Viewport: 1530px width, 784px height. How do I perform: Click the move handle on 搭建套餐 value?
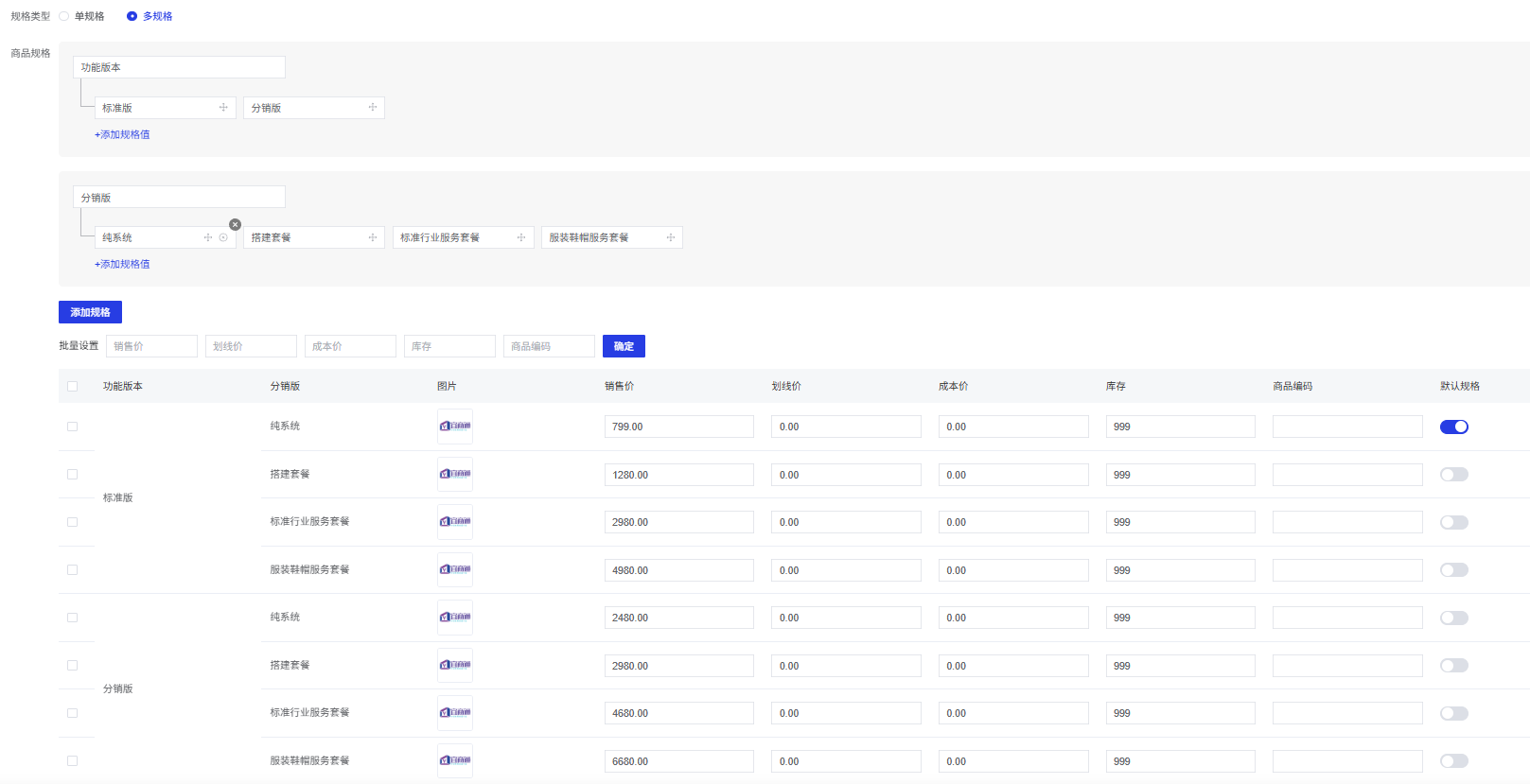pyautogui.click(x=373, y=237)
